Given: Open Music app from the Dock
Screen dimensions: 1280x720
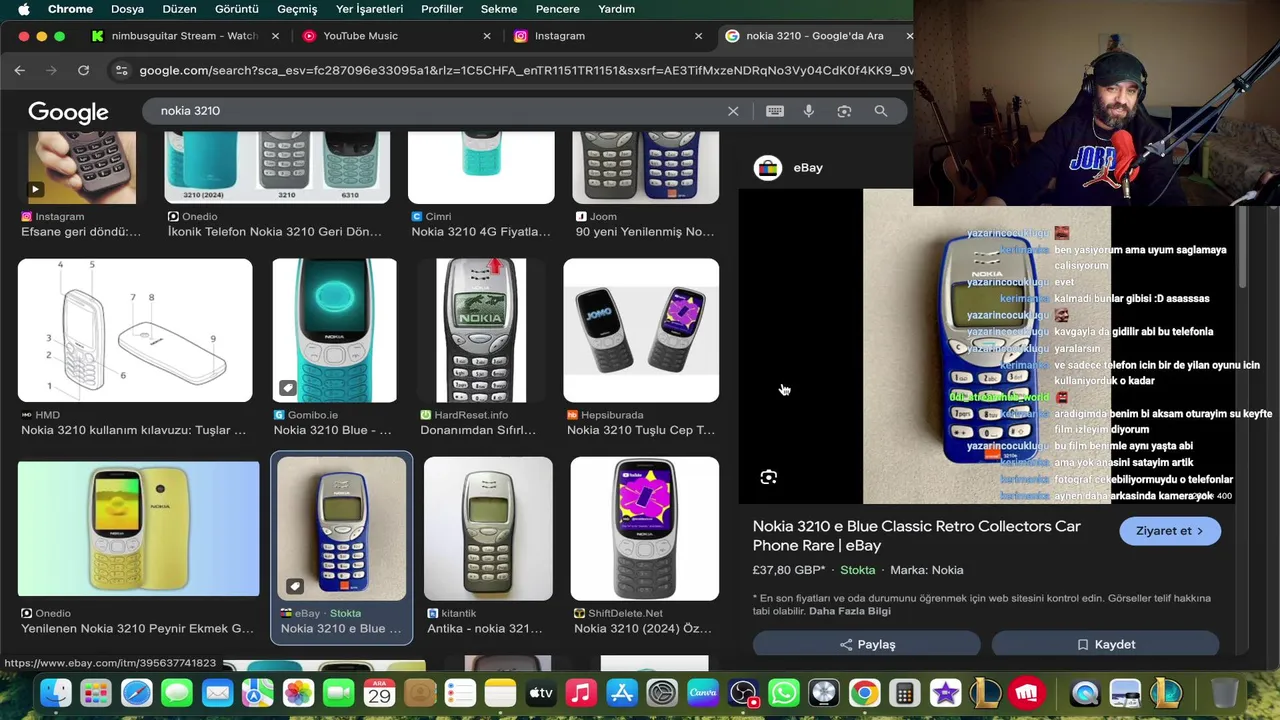Looking at the screenshot, I should pos(581,692).
